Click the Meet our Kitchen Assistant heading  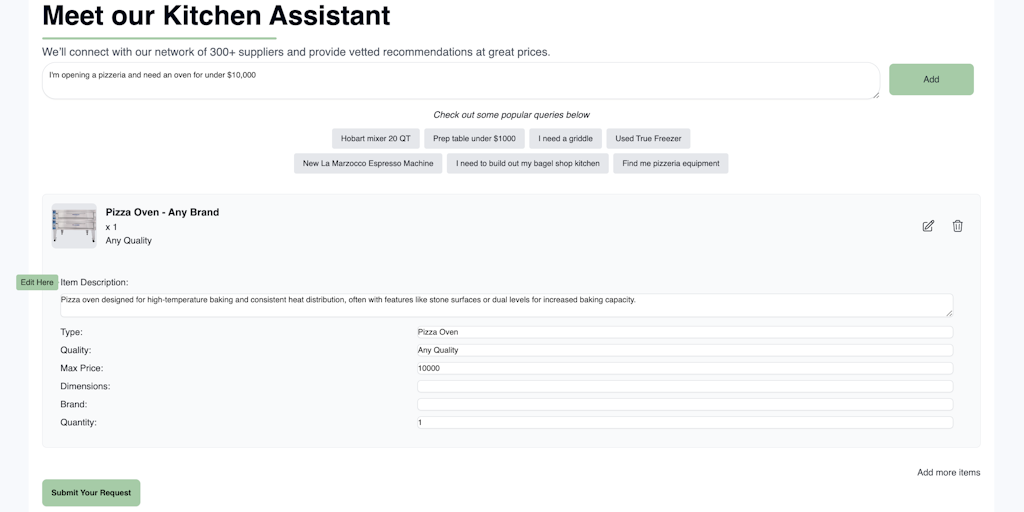click(x=216, y=16)
